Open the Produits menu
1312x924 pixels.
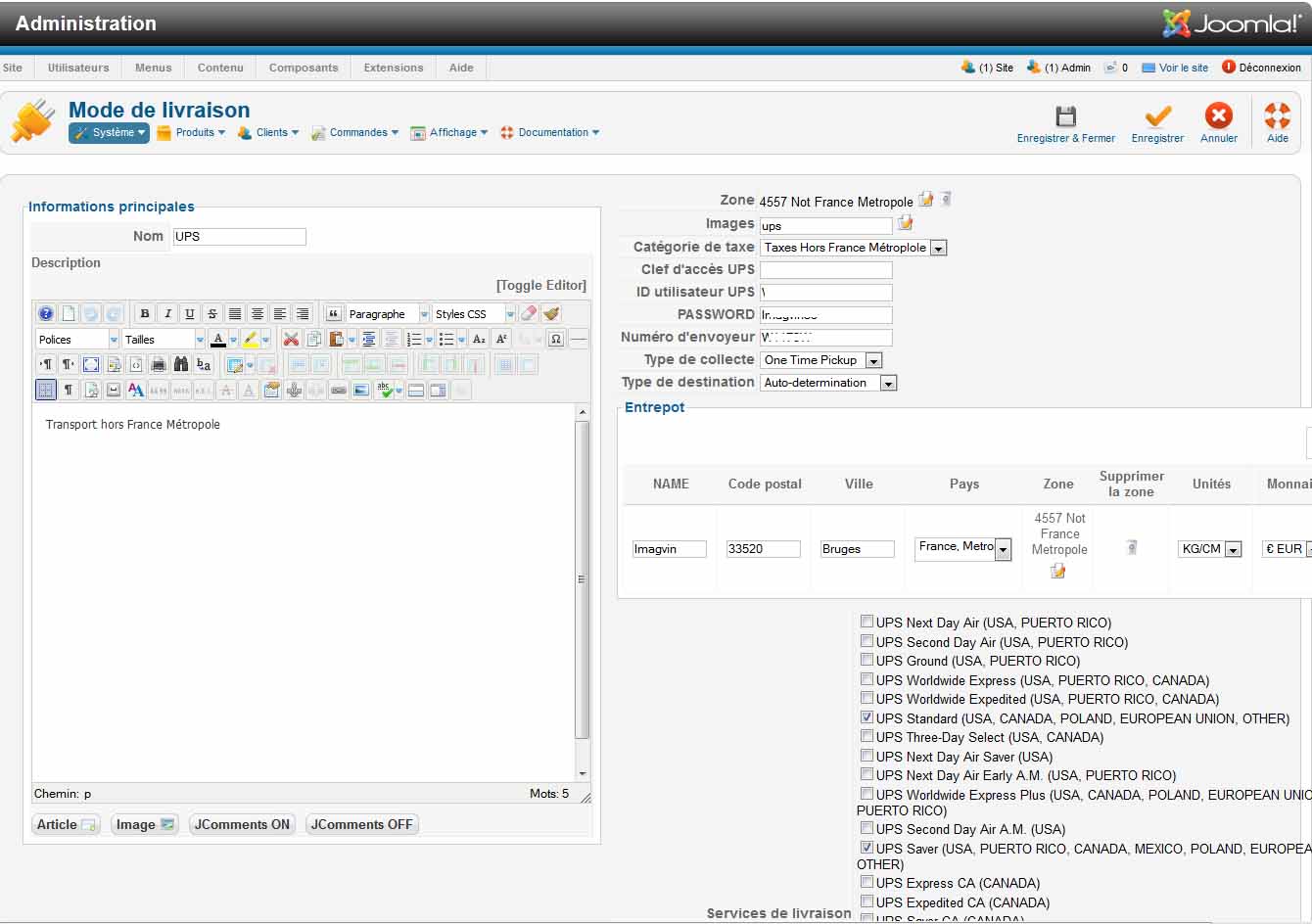(191, 132)
